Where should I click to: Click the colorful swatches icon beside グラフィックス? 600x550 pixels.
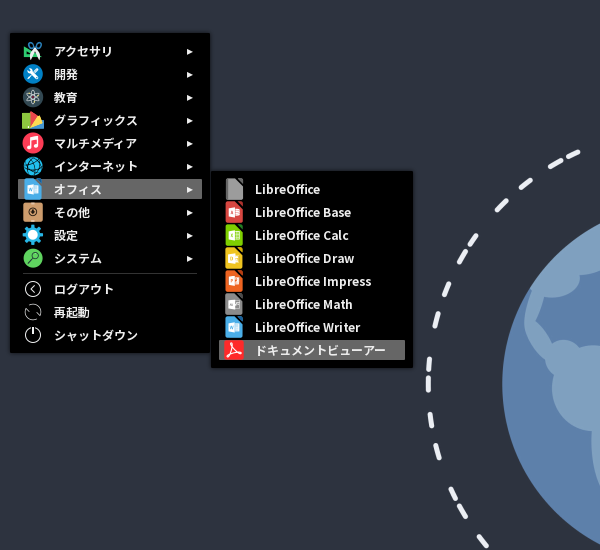click(33, 120)
